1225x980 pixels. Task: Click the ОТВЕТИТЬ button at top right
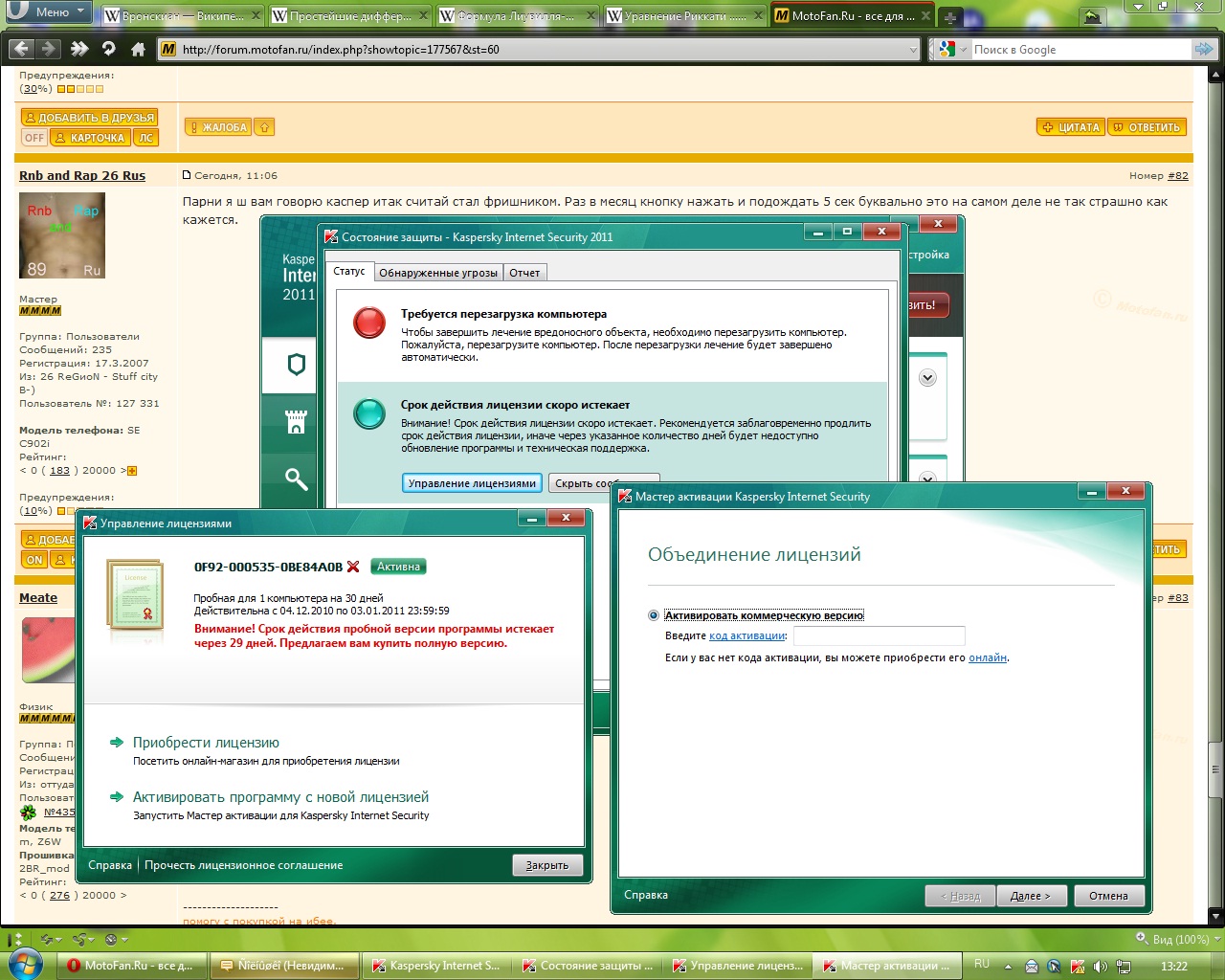[x=1147, y=127]
